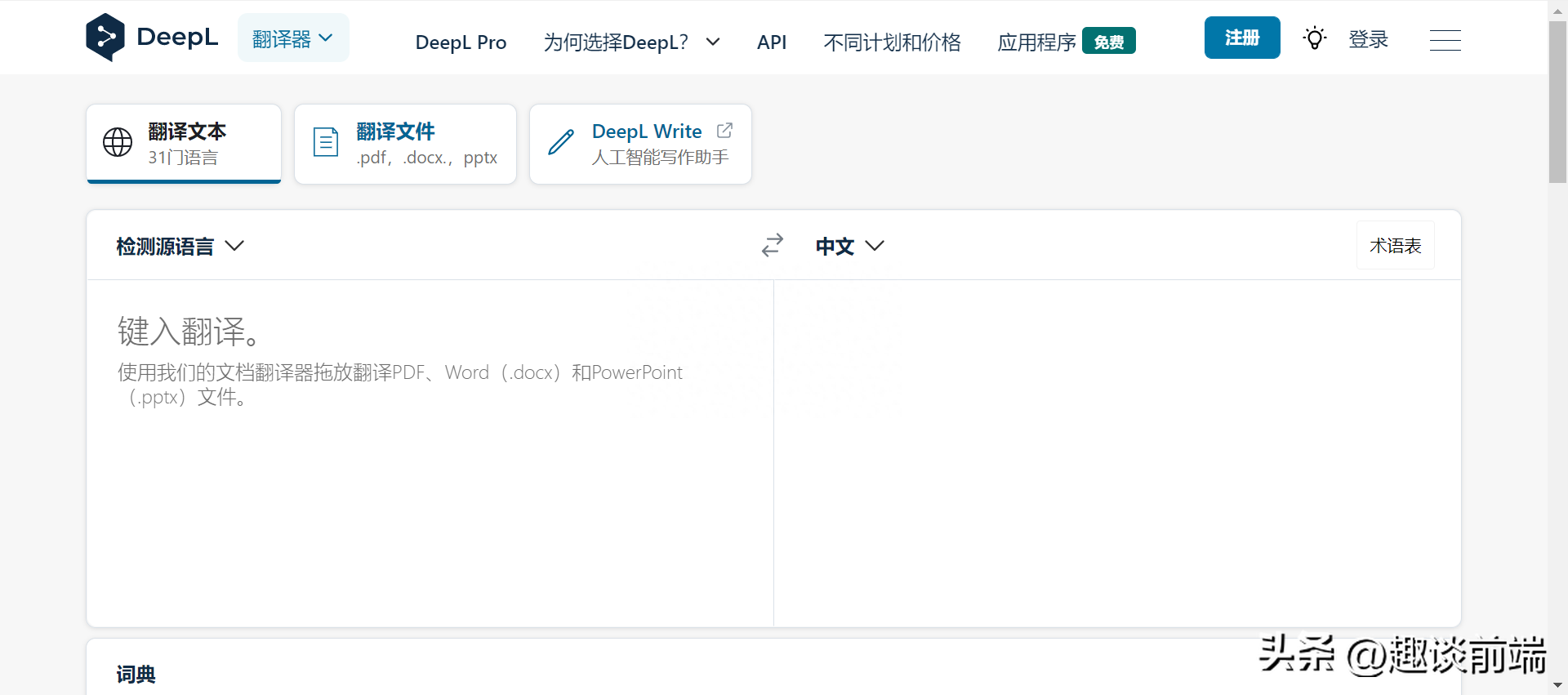Open the 术语表 glossary button
Viewport: 1568px width, 695px height.
point(1396,245)
